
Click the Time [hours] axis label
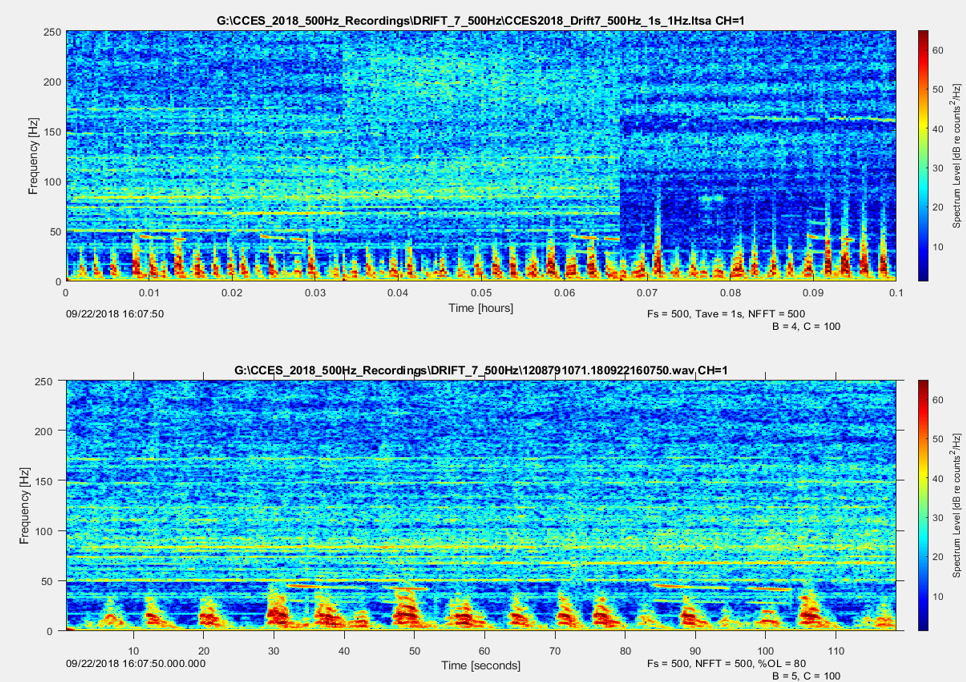tap(480, 308)
